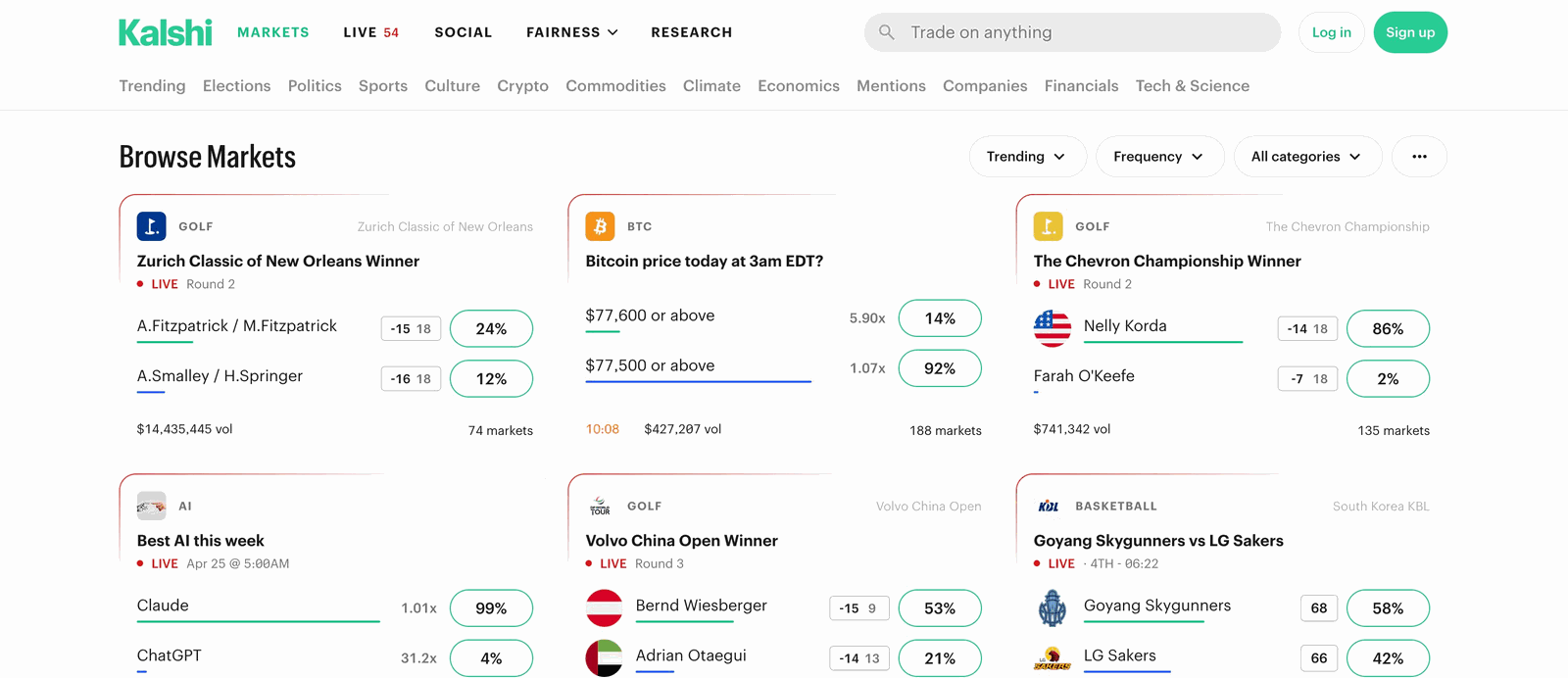1568x678 pixels.
Task: Click Bernd Wiesberger's Austria flag icon
Action: tap(604, 608)
